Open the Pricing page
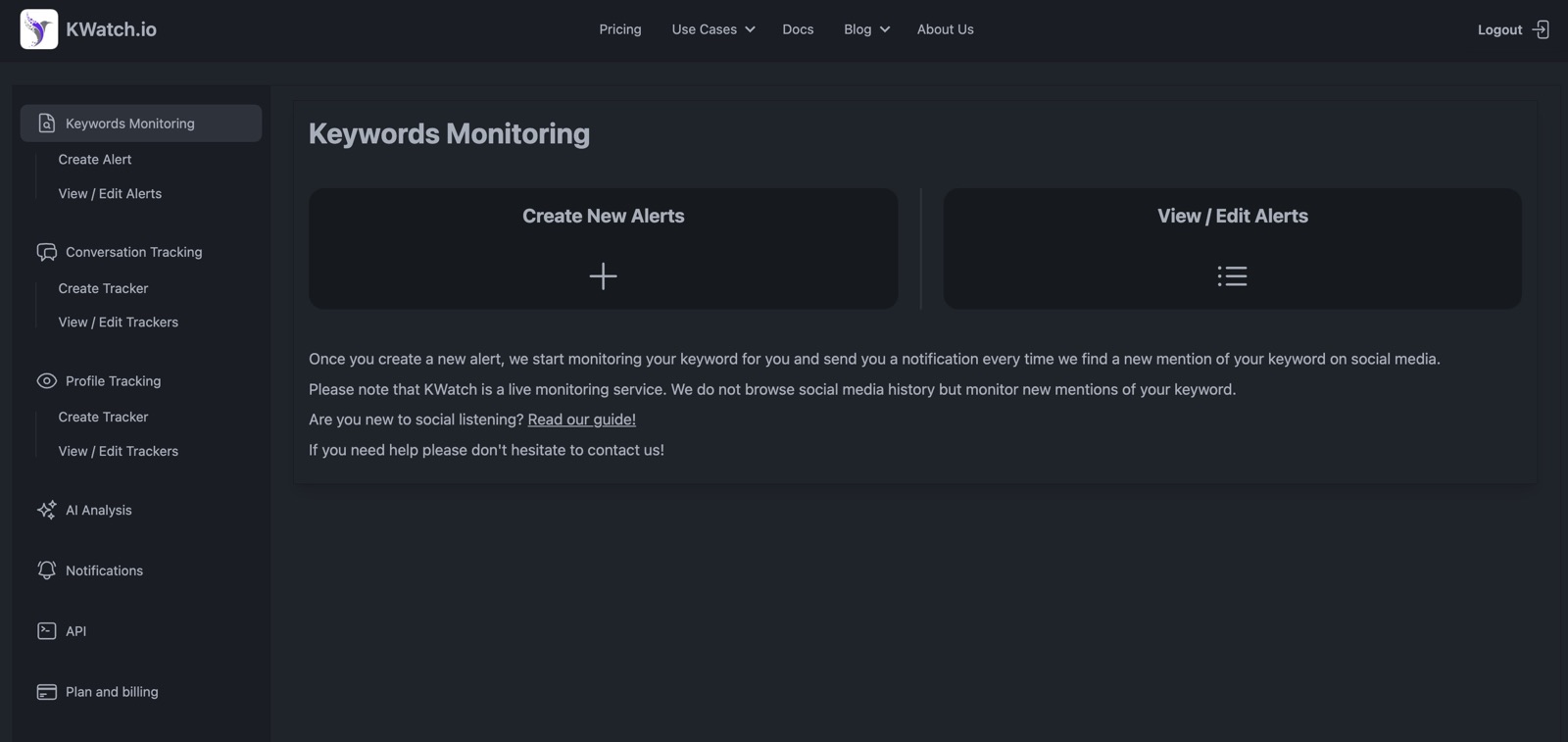The width and height of the screenshot is (1568, 742). click(620, 29)
